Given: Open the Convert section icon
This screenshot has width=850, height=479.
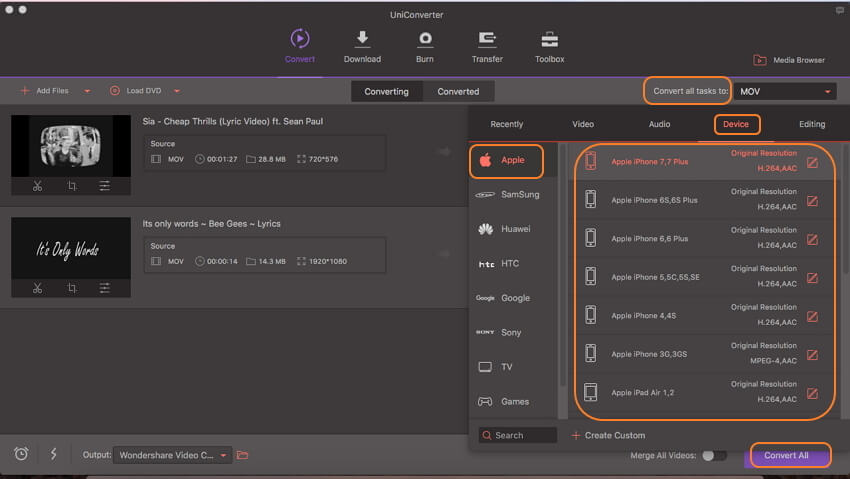Looking at the screenshot, I should click(x=300, y=38).
